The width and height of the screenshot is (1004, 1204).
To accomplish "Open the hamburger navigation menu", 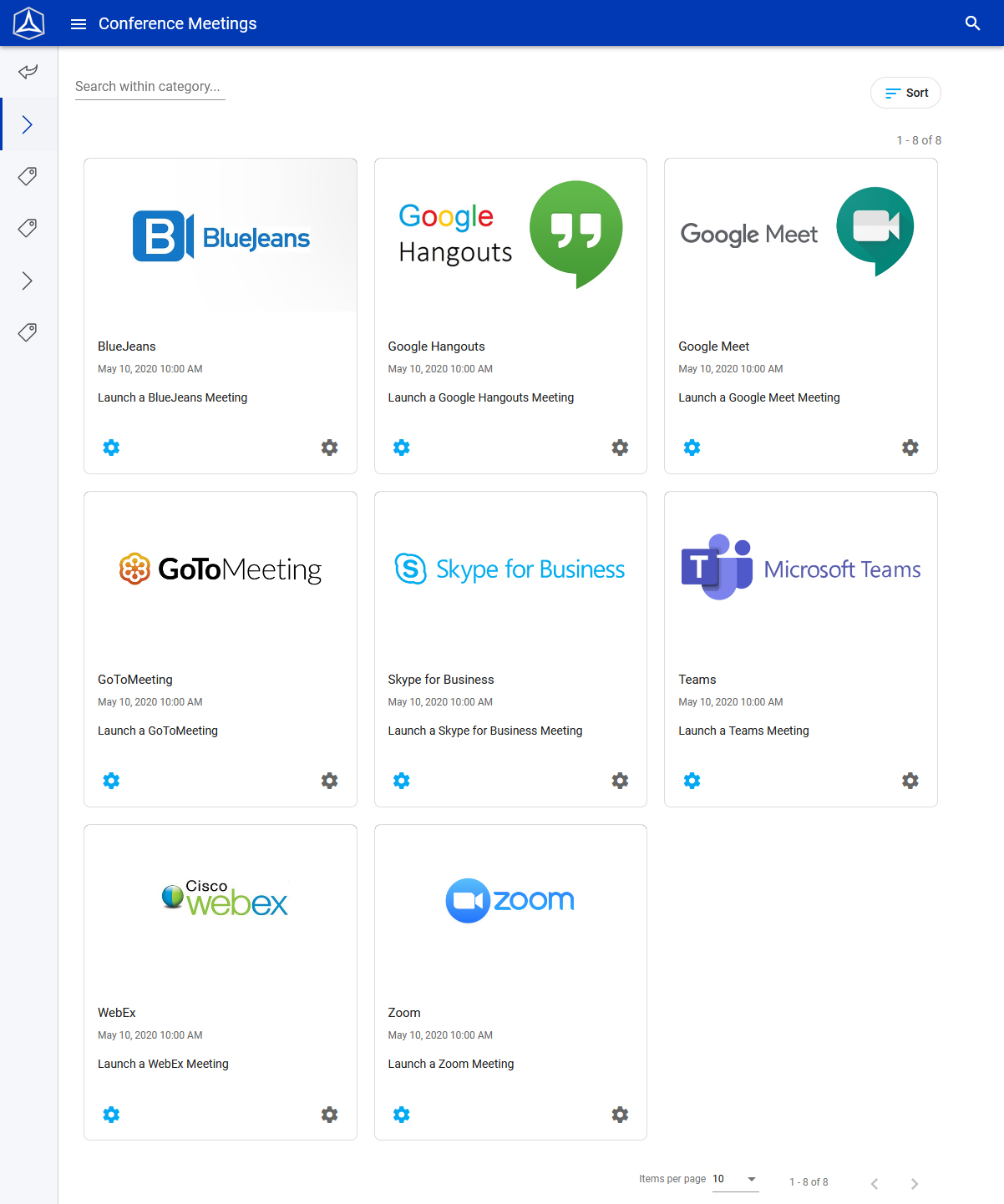I will coord(79,24).
